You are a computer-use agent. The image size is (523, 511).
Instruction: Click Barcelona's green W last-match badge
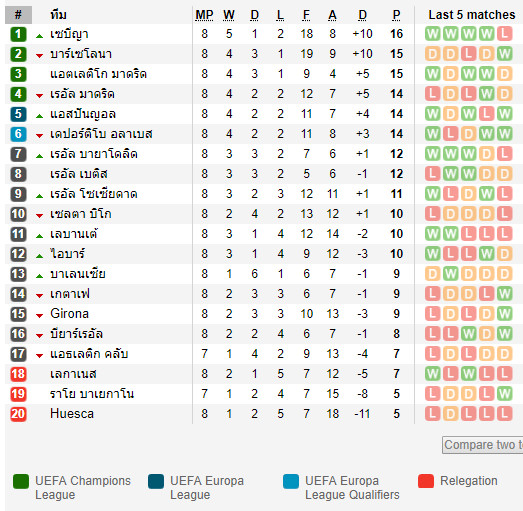tap(504, 54)
